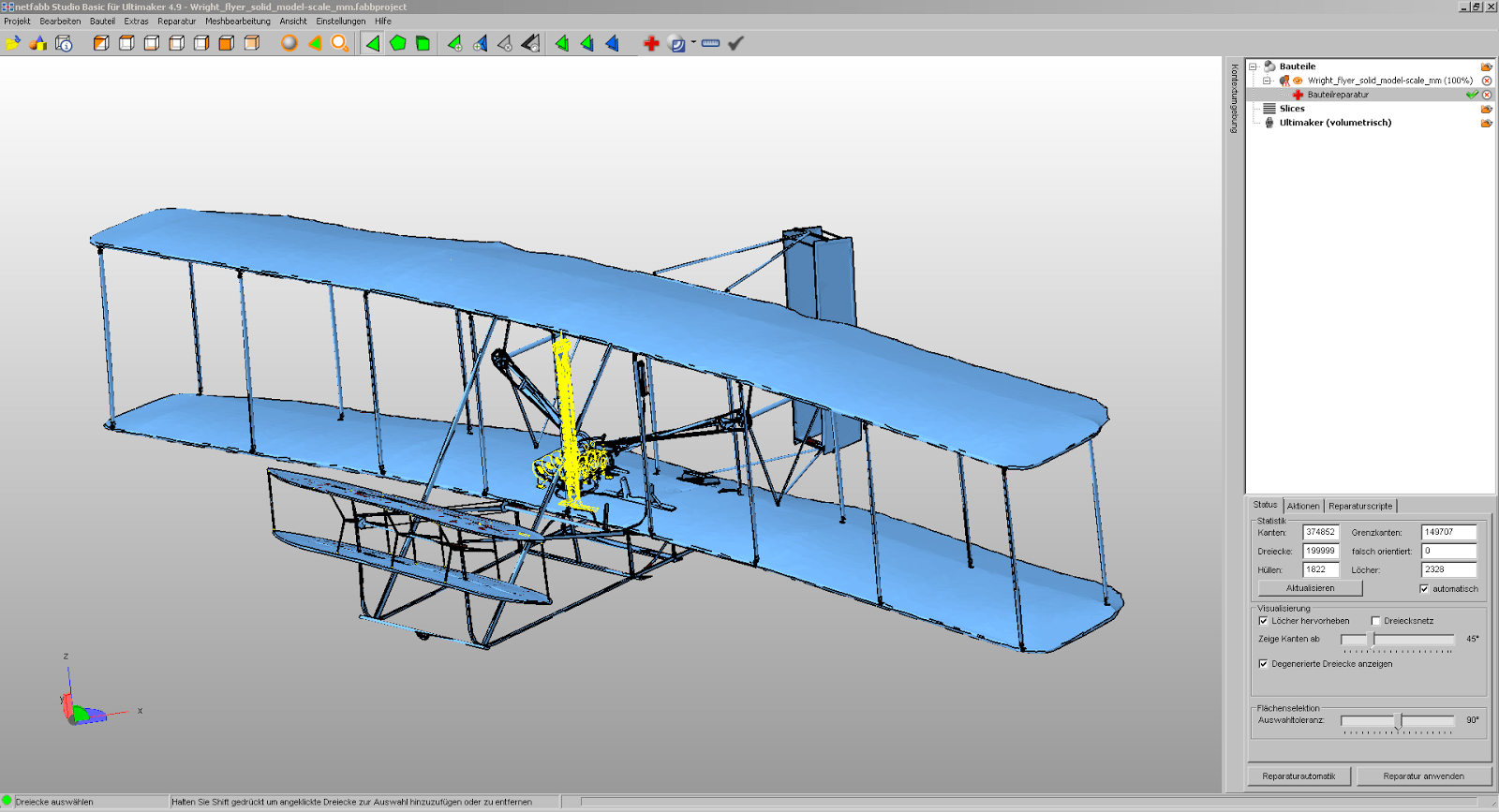Choose the green pentagon surface selection tool

tap(398, 43)
